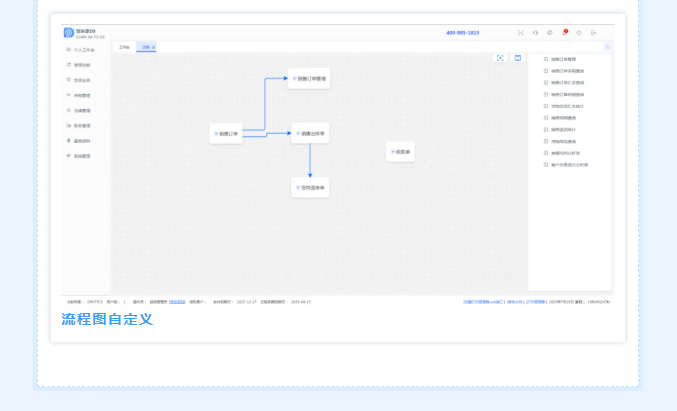Open customer support headset icon
Screen dimensions: 677x411
coord(535,33)
